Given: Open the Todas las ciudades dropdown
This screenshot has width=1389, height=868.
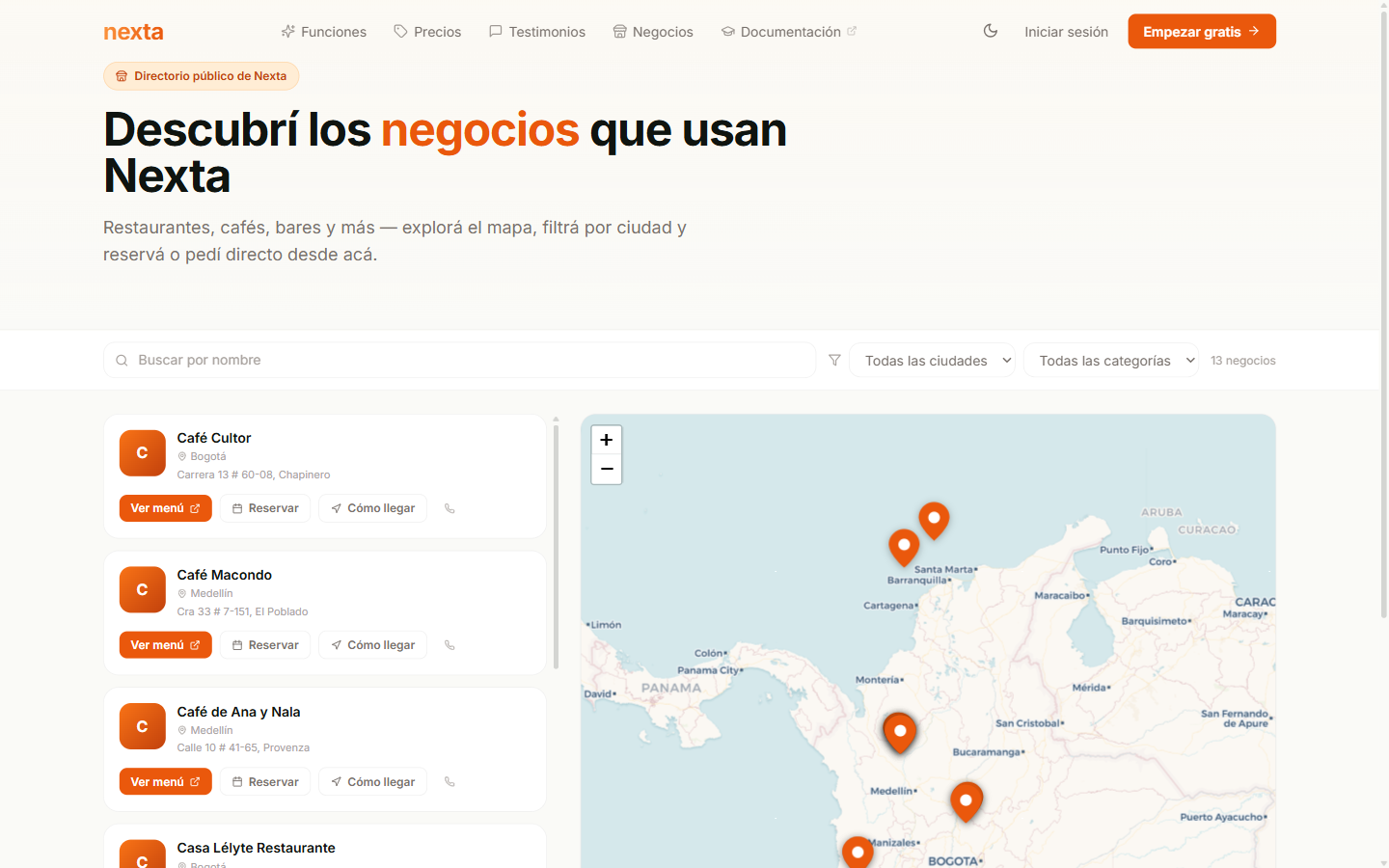Looking at the screenshot, I should (932, 361).
